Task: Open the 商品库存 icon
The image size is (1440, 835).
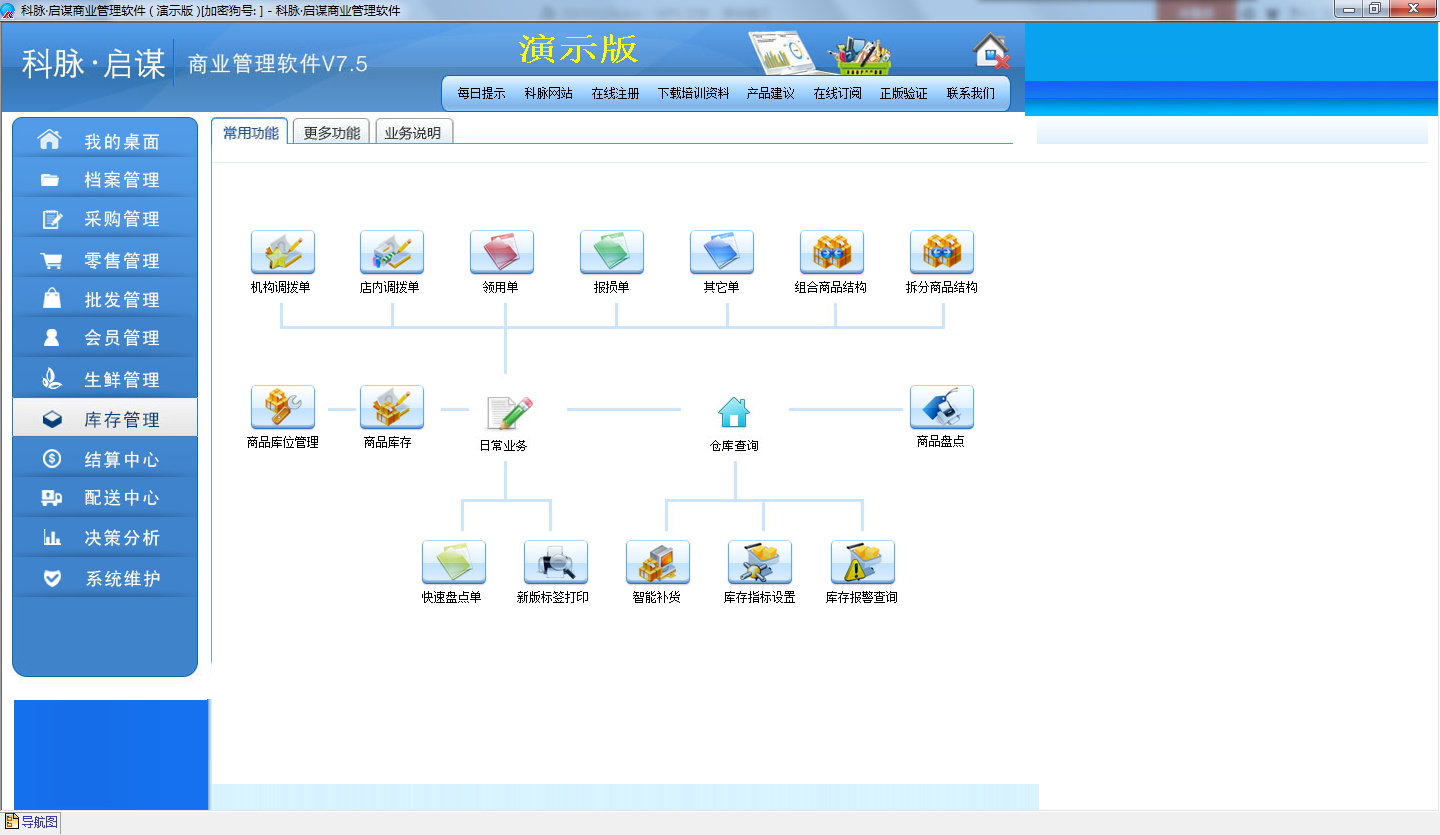Action: 392,407
